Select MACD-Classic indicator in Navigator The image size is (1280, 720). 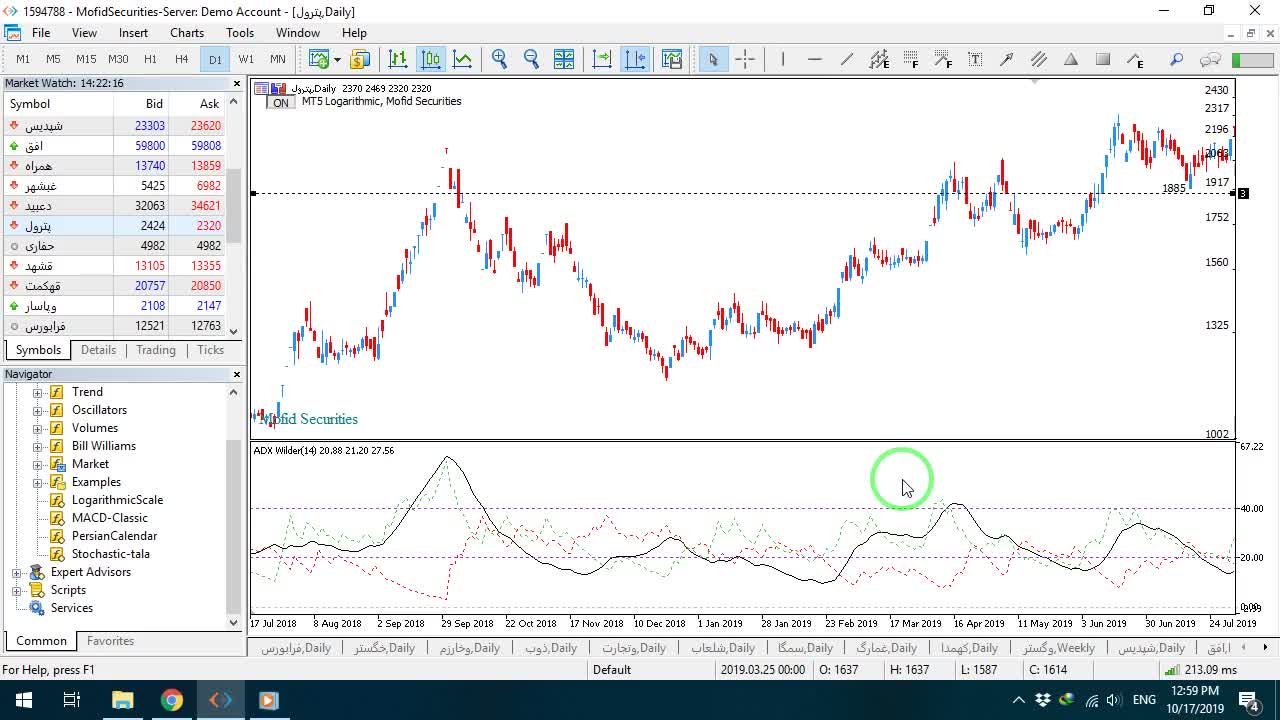tap(109, 518)
